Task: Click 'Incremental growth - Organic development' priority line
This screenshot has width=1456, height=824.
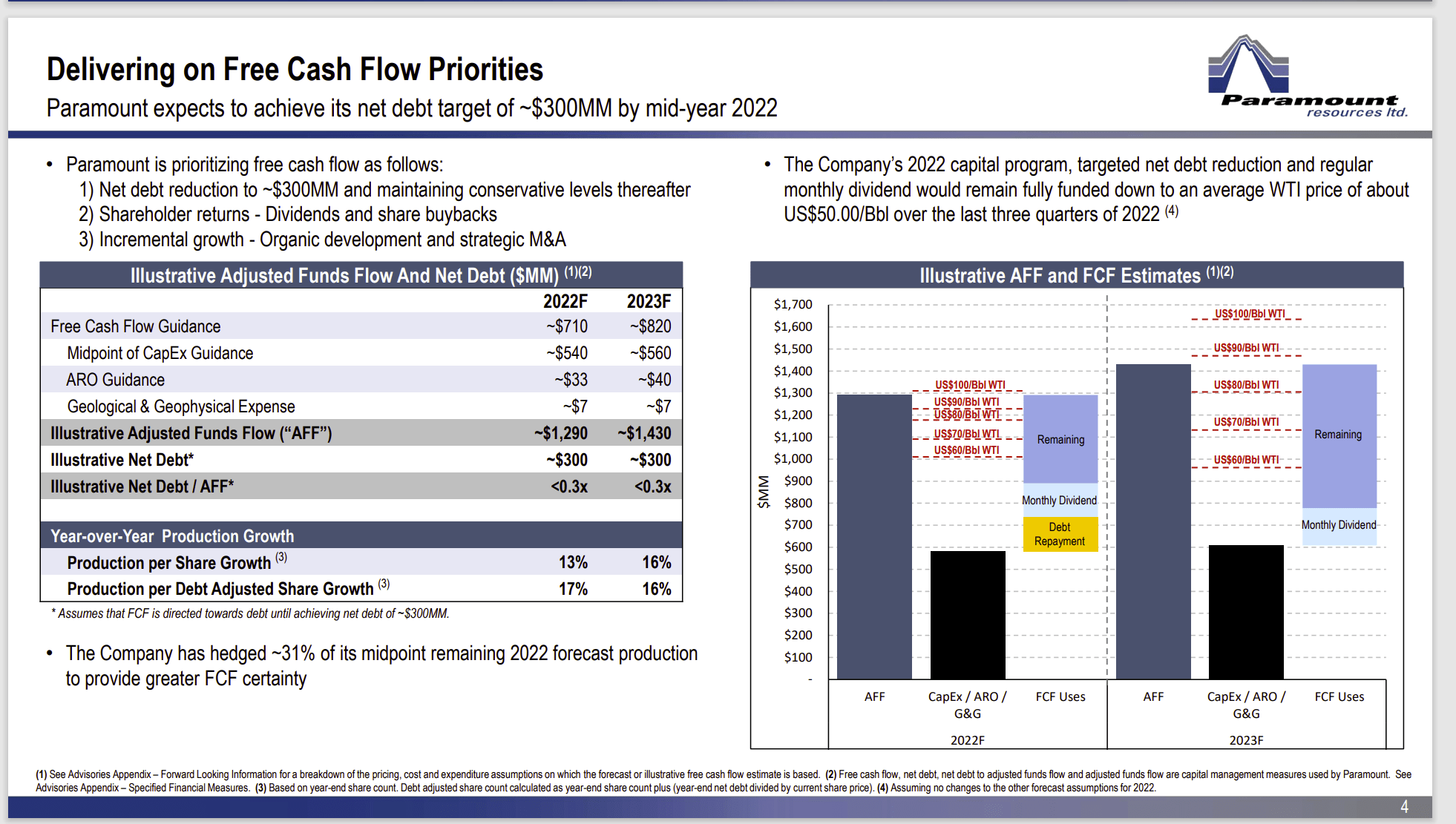Action: [x=322, y=240]
